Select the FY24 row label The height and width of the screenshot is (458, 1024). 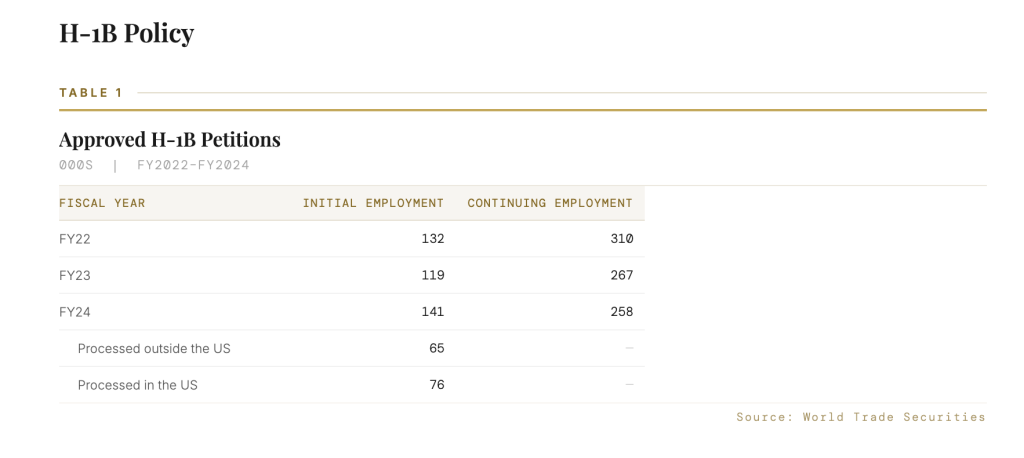click(x=75, y=312)
